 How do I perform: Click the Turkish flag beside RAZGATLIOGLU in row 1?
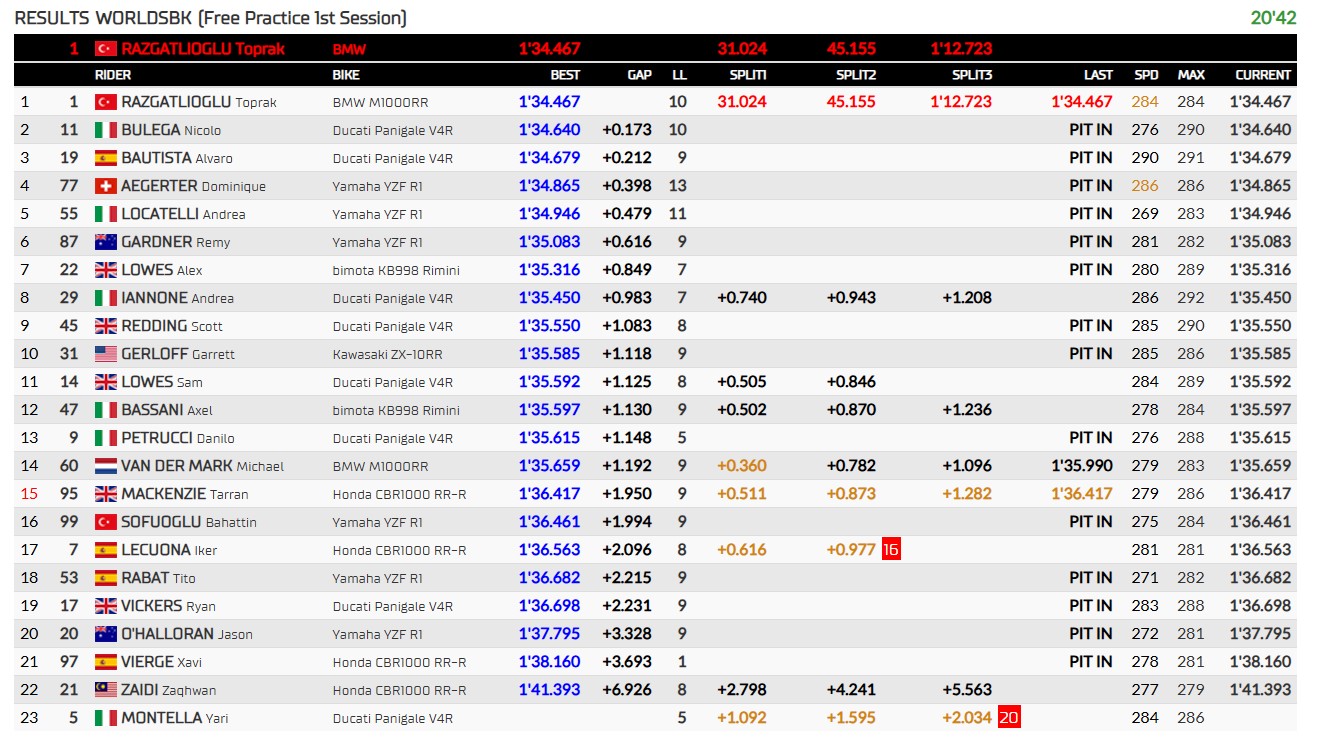[106, 102]
